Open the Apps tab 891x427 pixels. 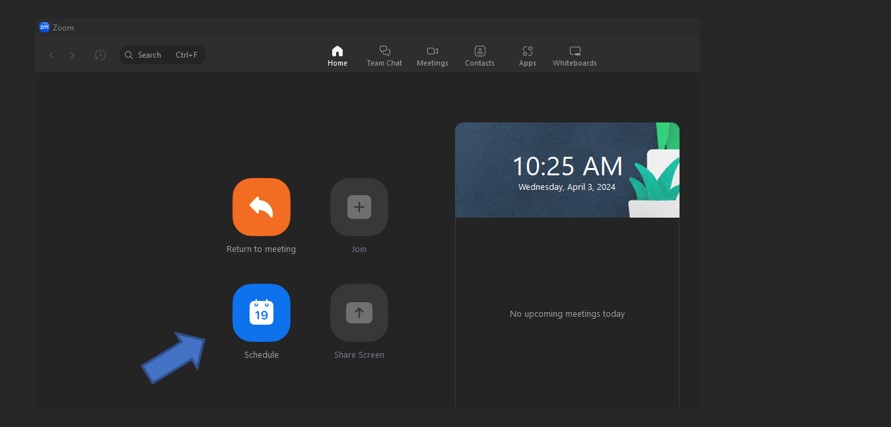(527, 56)
